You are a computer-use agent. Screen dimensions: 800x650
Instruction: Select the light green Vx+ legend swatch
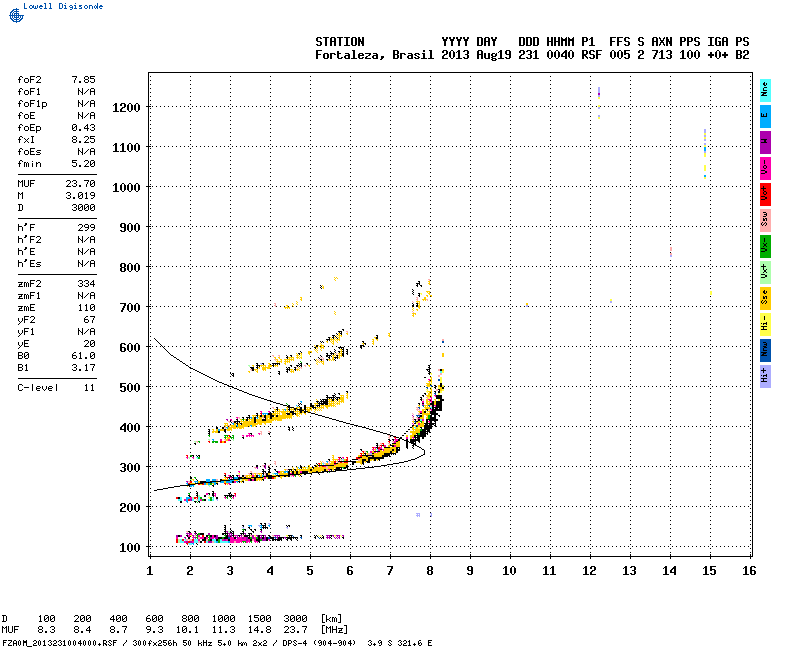(x=765, y=272)
